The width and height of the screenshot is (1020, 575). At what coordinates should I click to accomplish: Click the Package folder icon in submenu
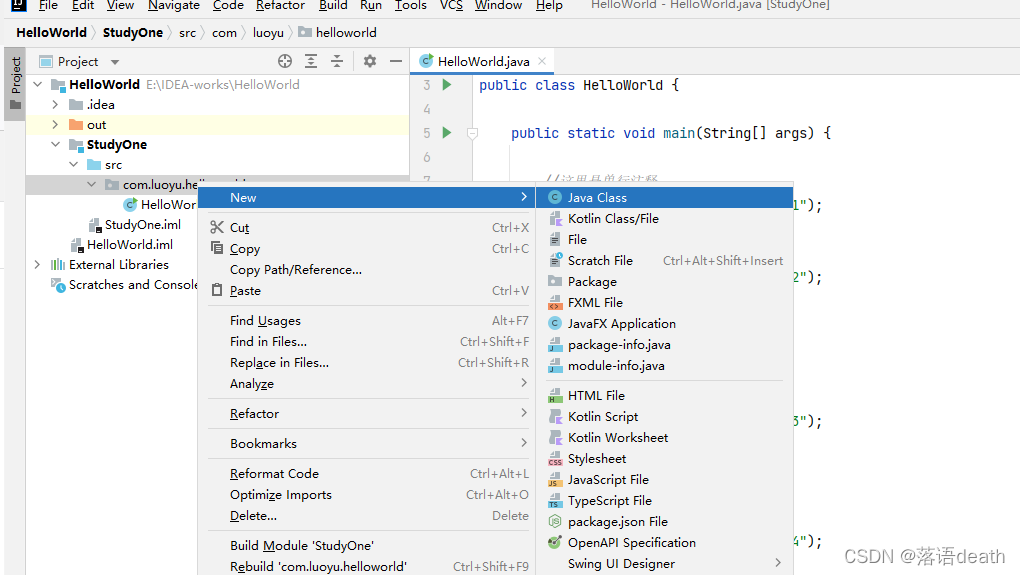tap(555, 281)
